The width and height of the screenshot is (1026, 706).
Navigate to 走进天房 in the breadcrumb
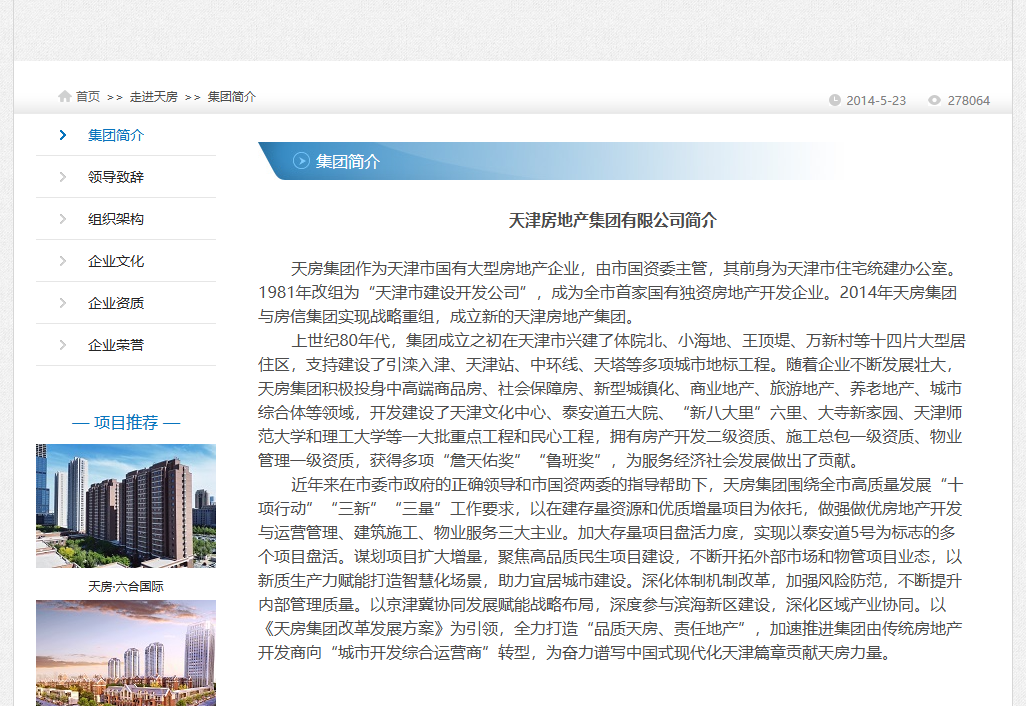(153, 97)
